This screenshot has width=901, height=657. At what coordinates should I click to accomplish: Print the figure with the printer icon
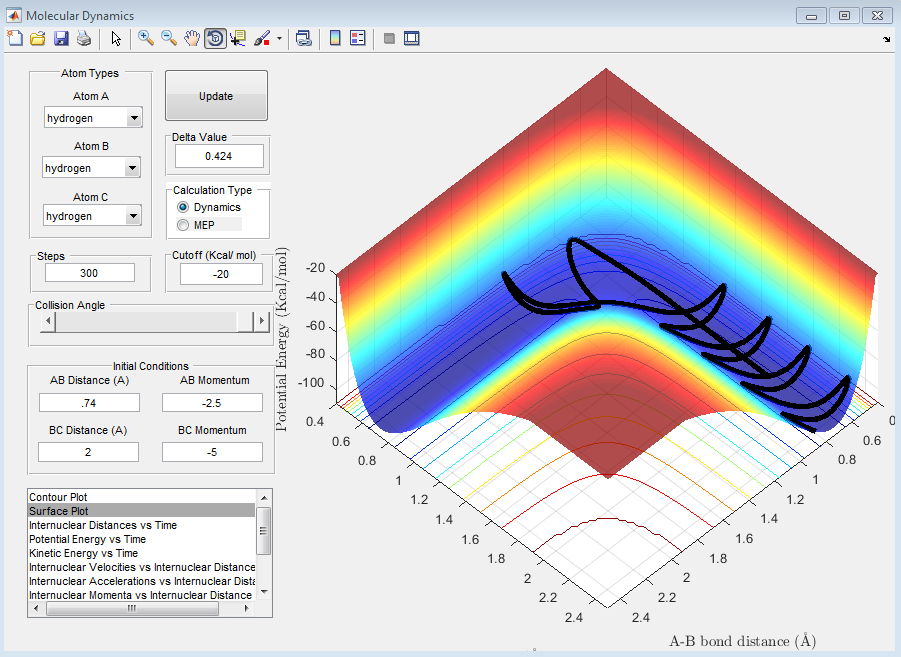click(x=84, y=39)
